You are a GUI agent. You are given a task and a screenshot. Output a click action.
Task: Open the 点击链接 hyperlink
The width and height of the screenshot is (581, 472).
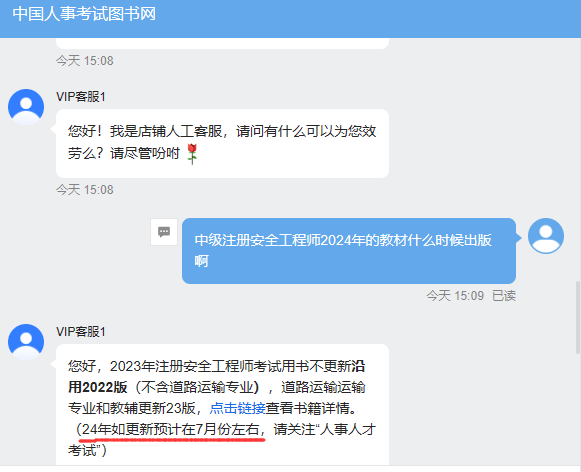click(x=238, y=408)
